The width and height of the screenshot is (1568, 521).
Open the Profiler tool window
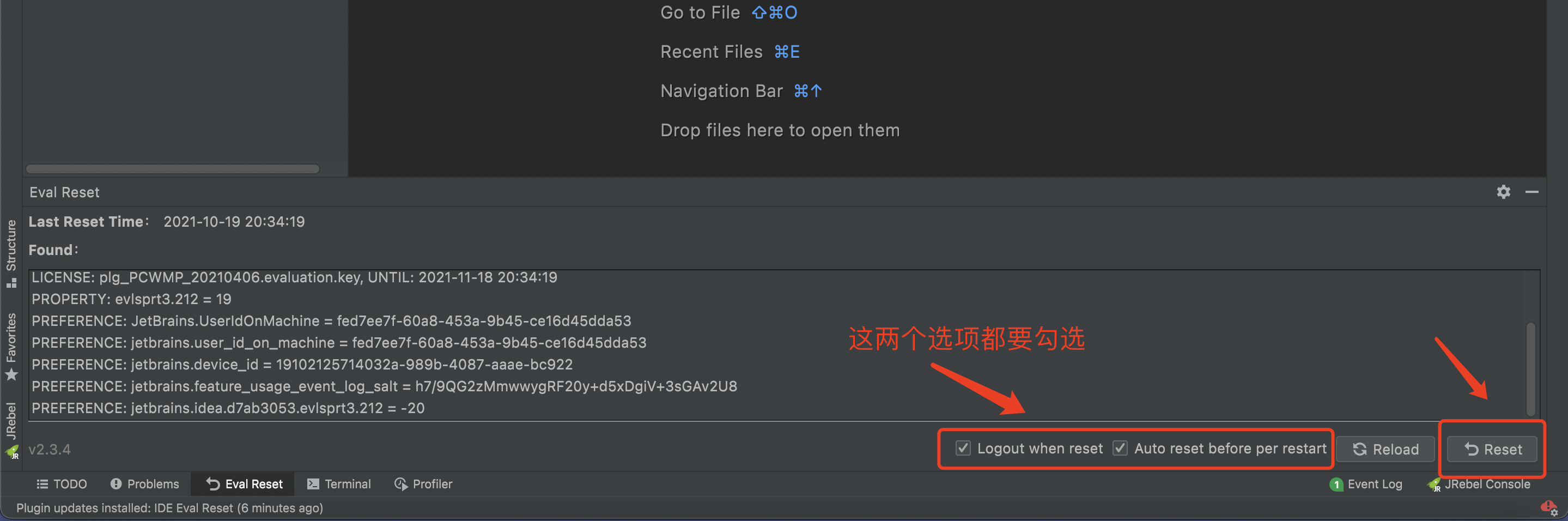(x=424, y=484)
